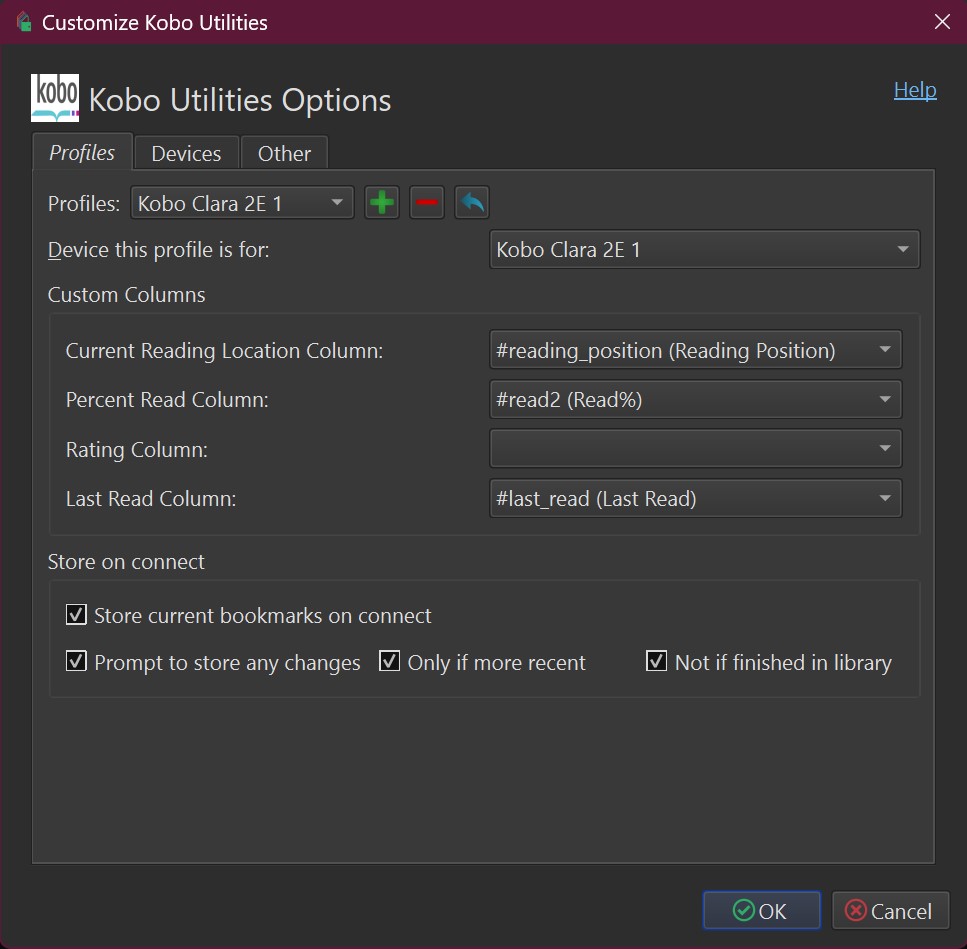Disable Only if more recent option
Viewport: 967px width, 949px height.
click(x=390, y=662)
